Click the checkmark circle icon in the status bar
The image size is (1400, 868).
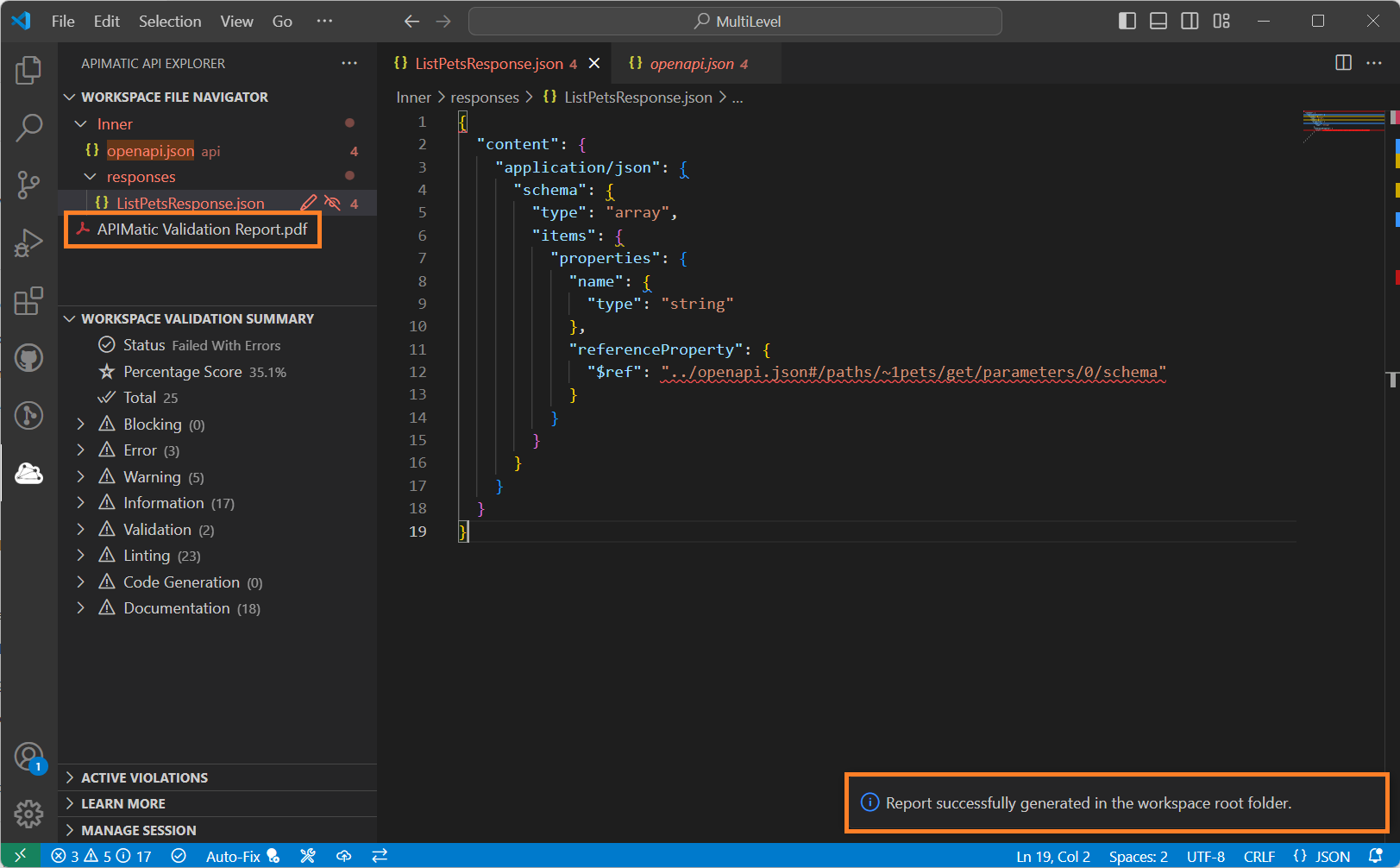[179, 856]
